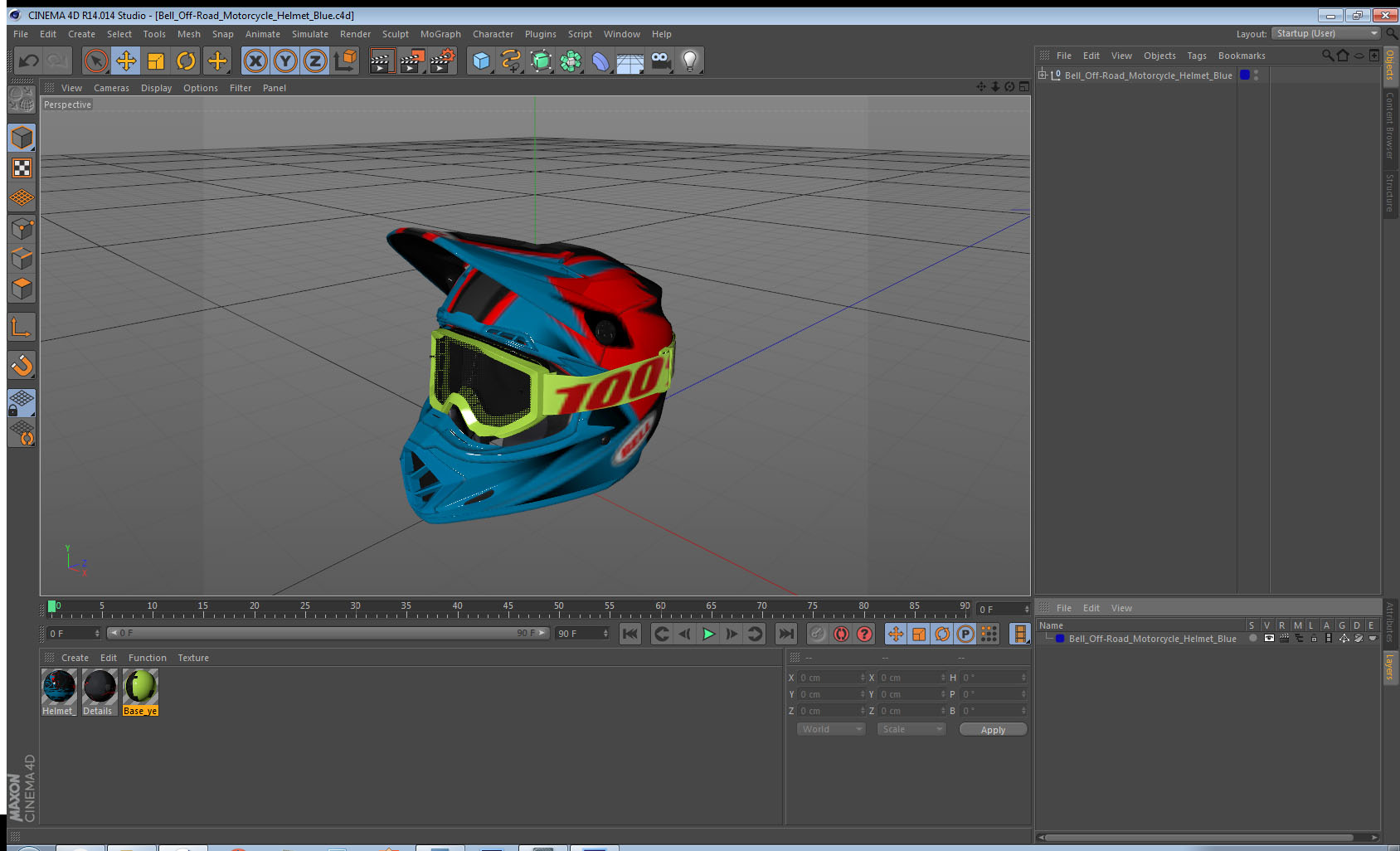Open the World coordinate system dropdown
The width and height of the screenshot is (1400, 851).
[832, 729]
